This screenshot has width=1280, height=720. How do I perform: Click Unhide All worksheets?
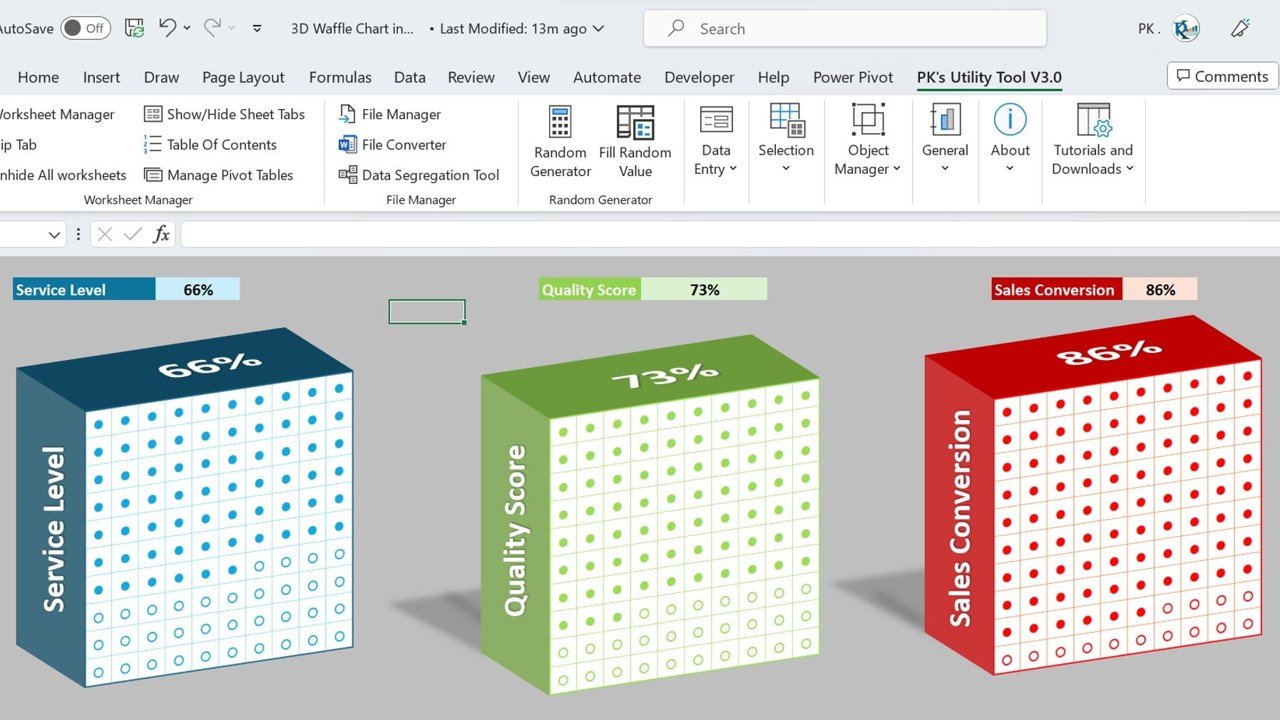click(x=63, y=174)
